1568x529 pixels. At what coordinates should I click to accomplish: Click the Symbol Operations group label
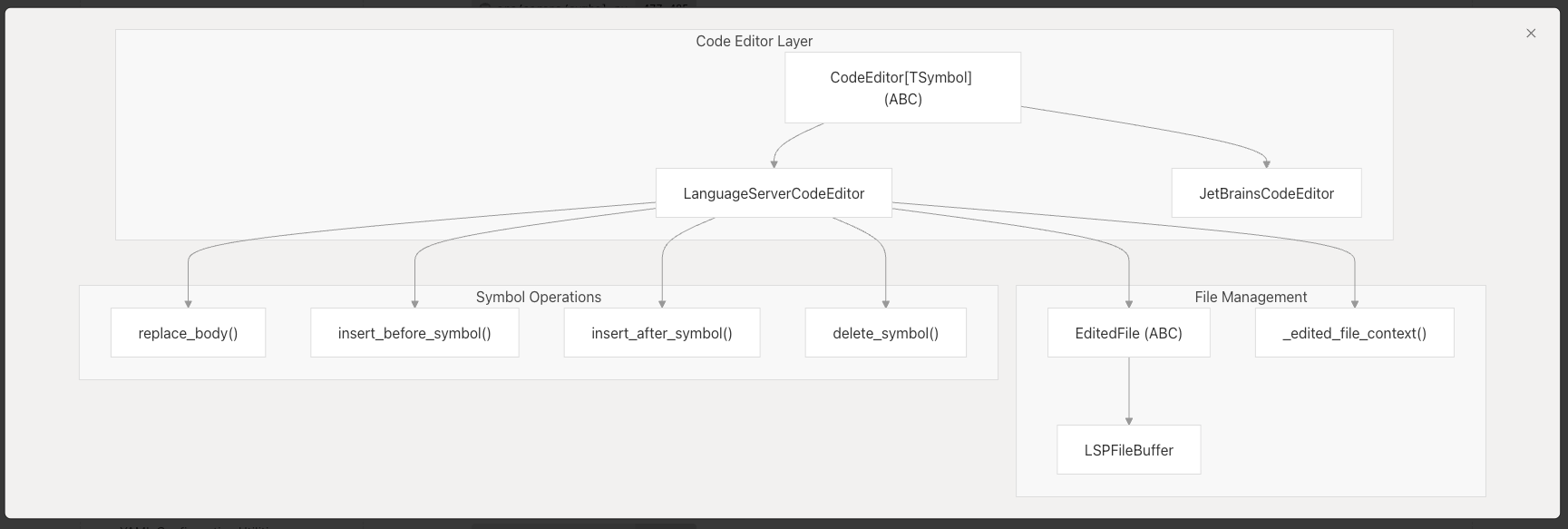coord(539,297)
